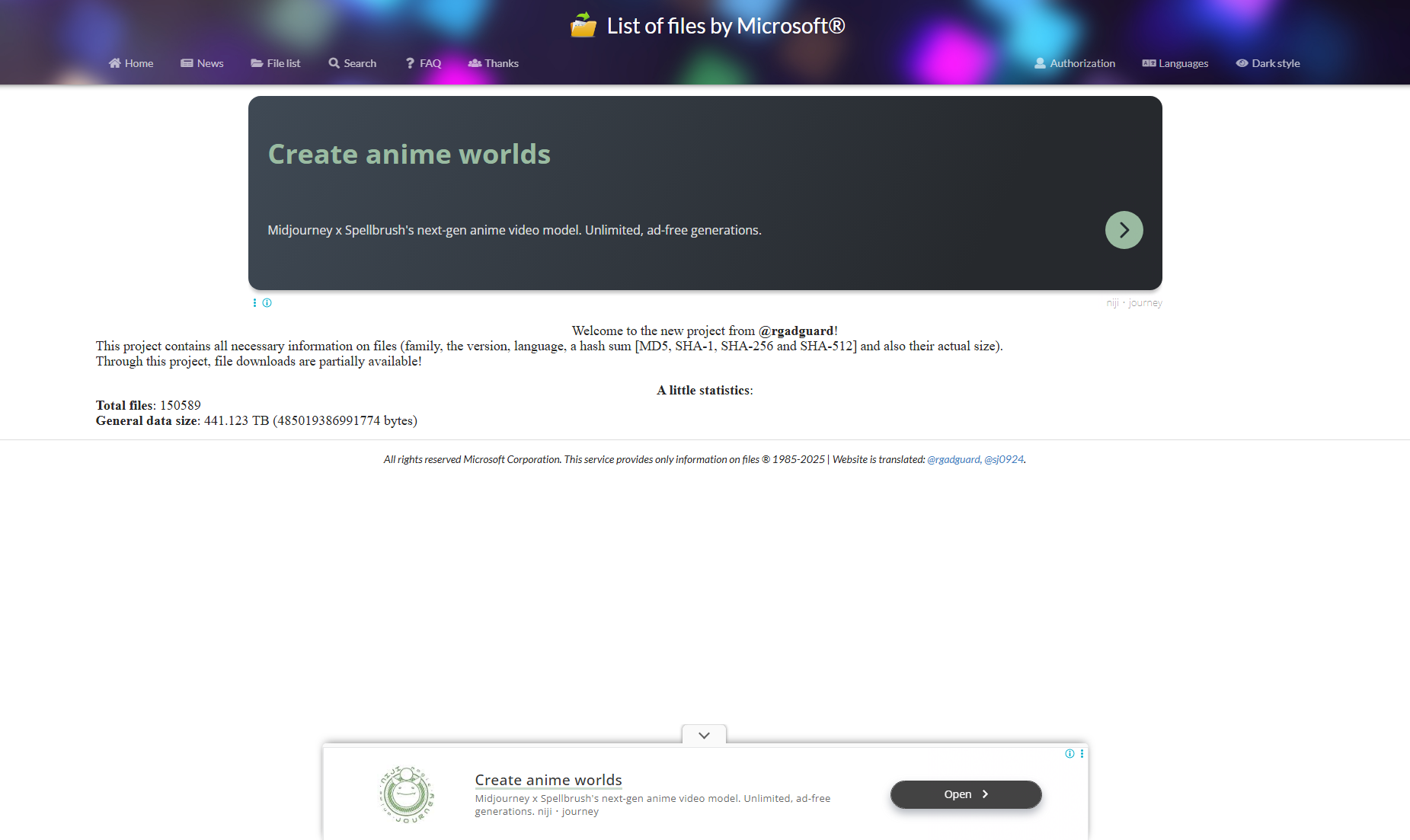Image resolution: width=1410 pixels, height=840 pixels.
Task: Click the open-folder icon beside File list
Action: [257, 63]
